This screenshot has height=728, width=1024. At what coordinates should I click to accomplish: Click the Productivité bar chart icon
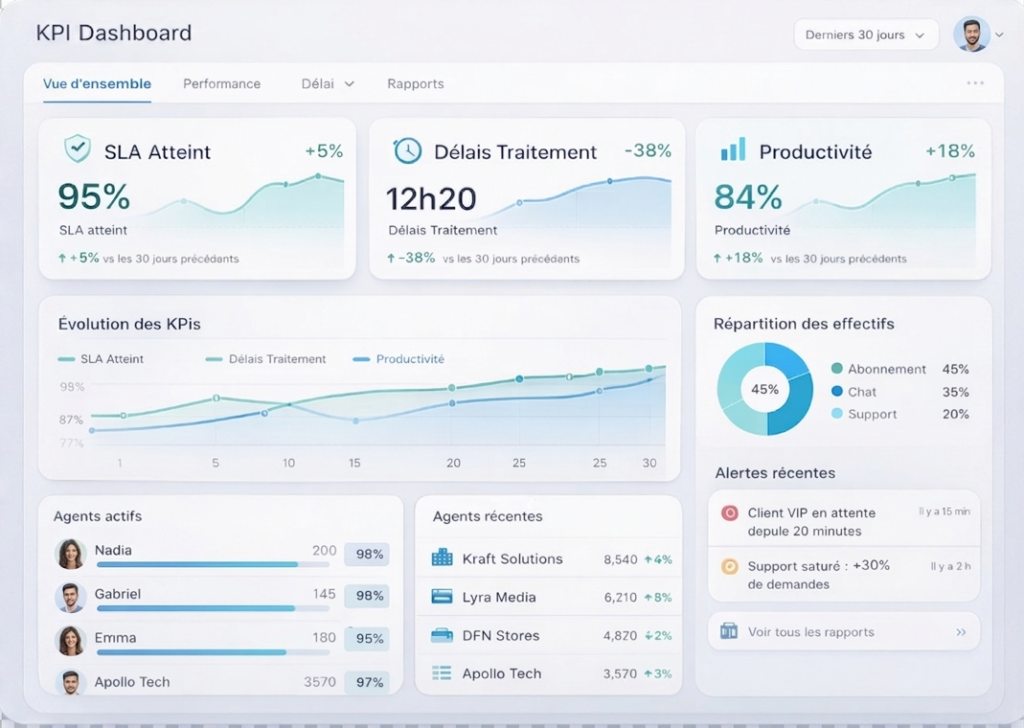[733, 150]
